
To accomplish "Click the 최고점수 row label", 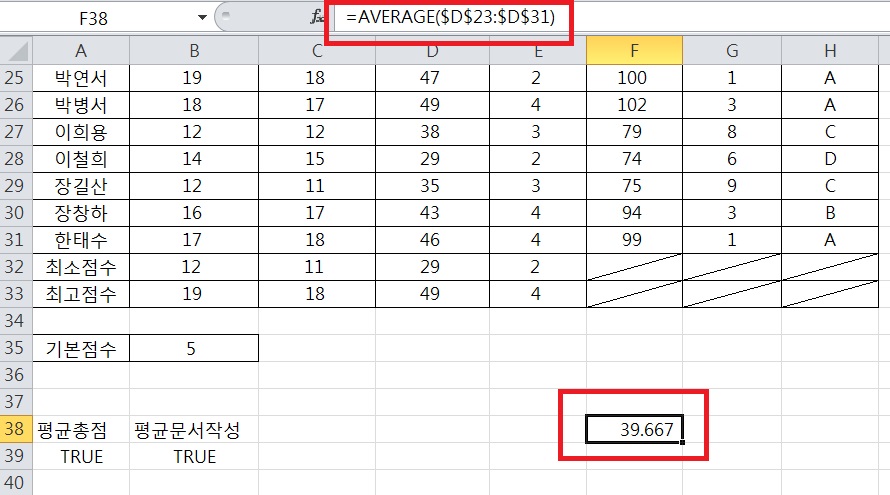I will pyautogui.click(x=80, y=294).
